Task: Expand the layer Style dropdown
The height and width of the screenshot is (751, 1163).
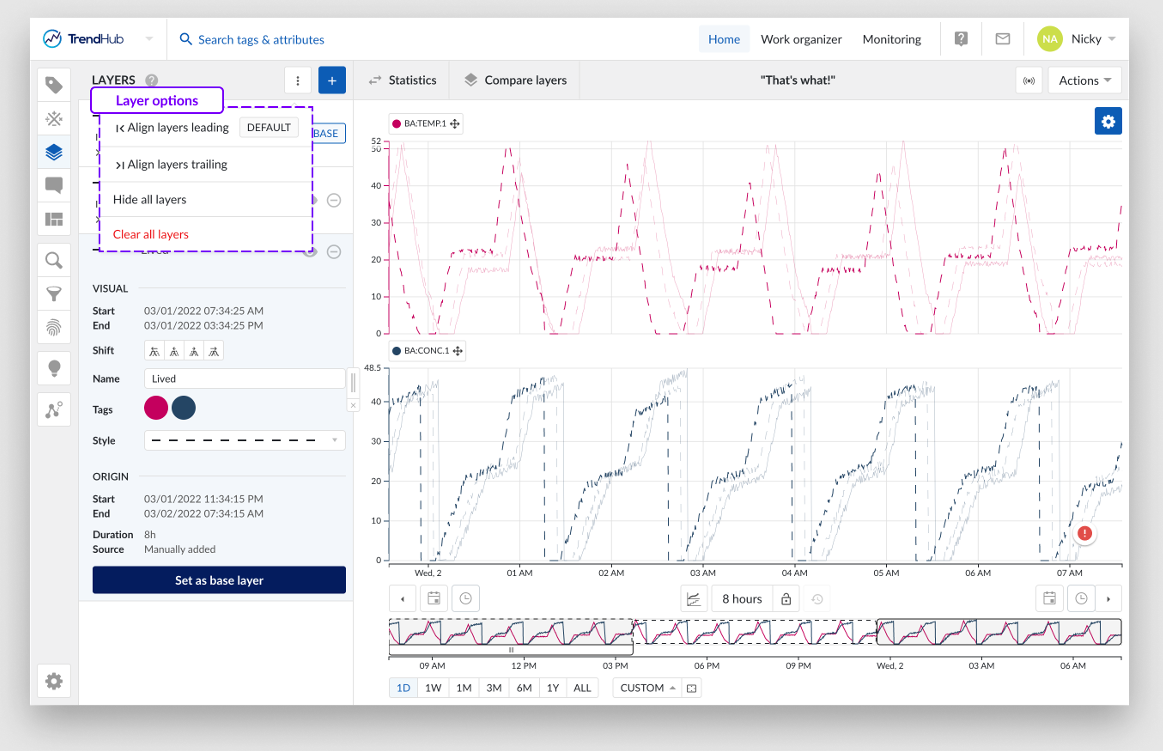Action: pos(245,440)
